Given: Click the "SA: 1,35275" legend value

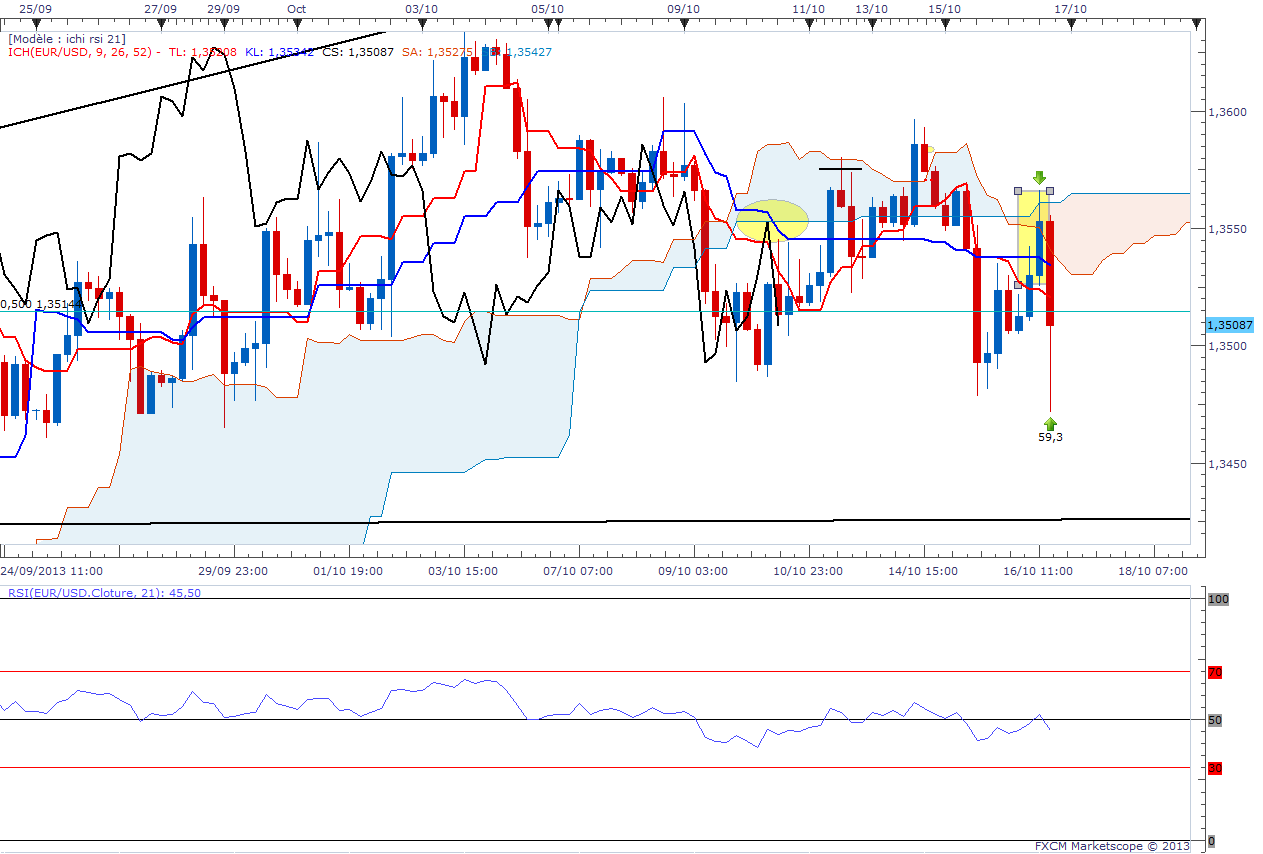Looking at the screenshot, I should (x=437, y=52).
